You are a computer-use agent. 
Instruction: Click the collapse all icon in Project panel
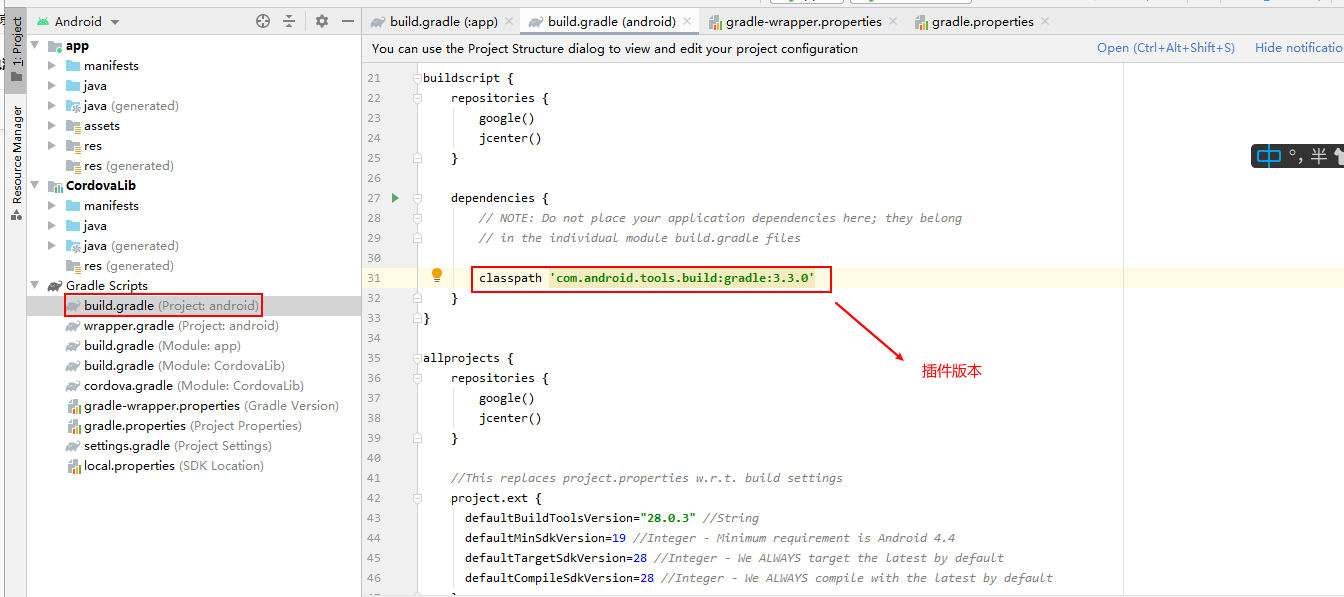289,21
